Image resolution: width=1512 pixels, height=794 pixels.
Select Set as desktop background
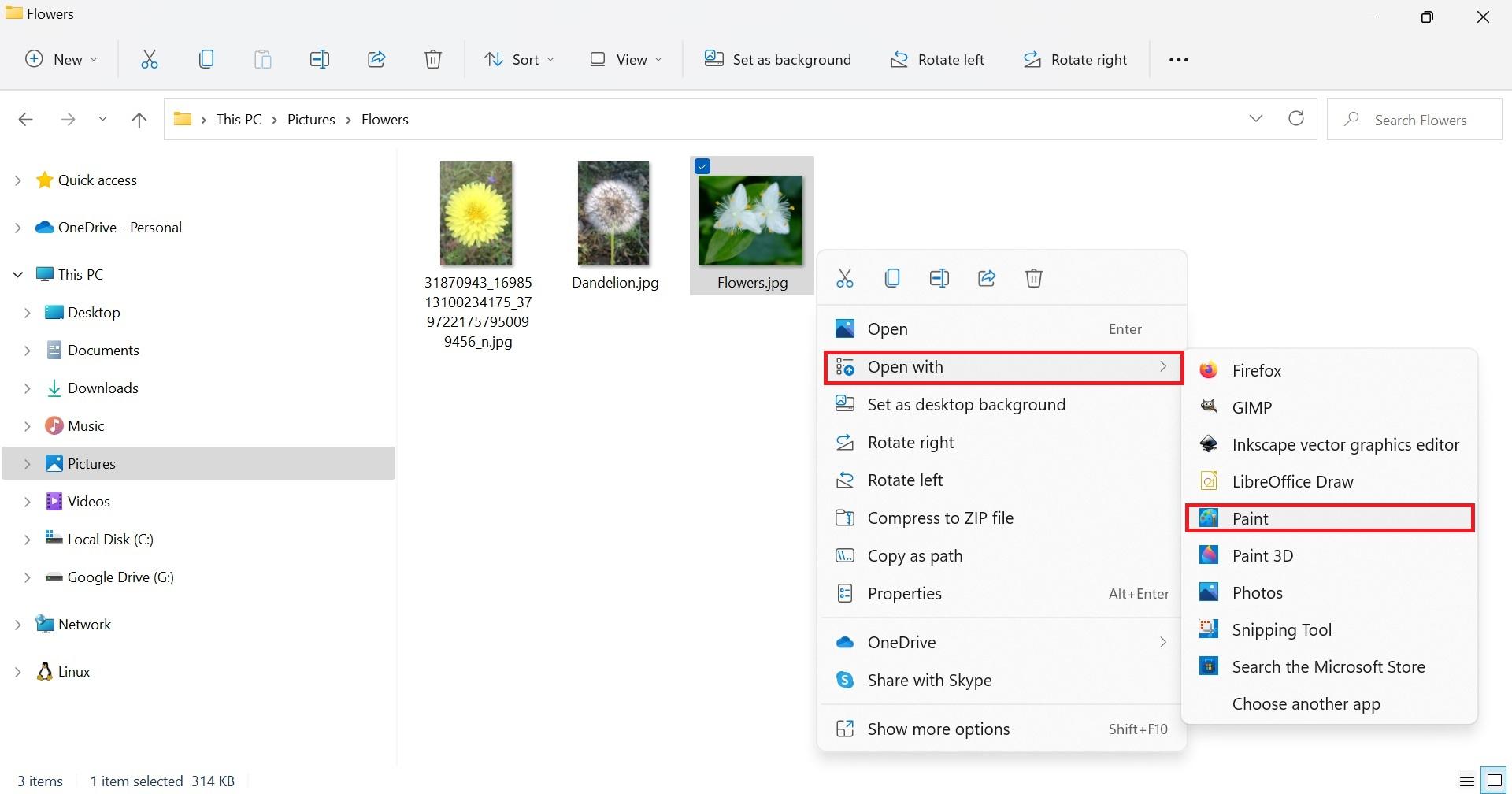(1002, 405)
